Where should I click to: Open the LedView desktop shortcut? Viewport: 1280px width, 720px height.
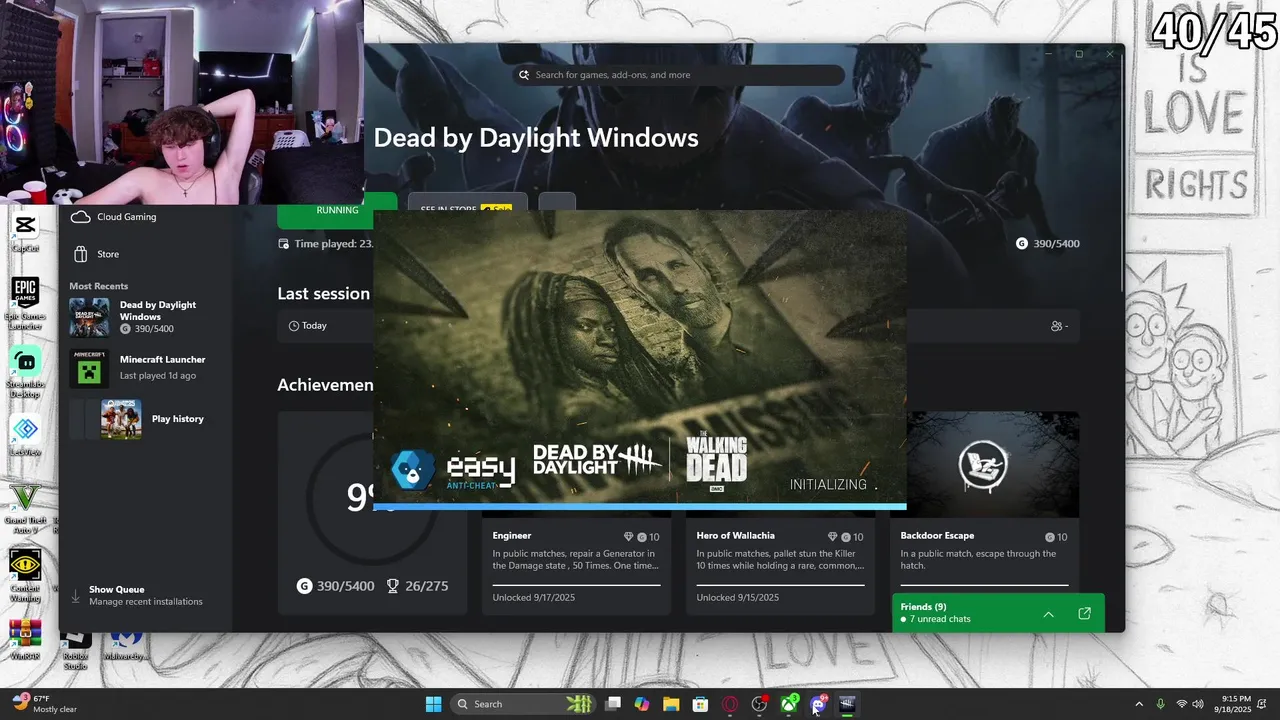(x=25, y=437)
